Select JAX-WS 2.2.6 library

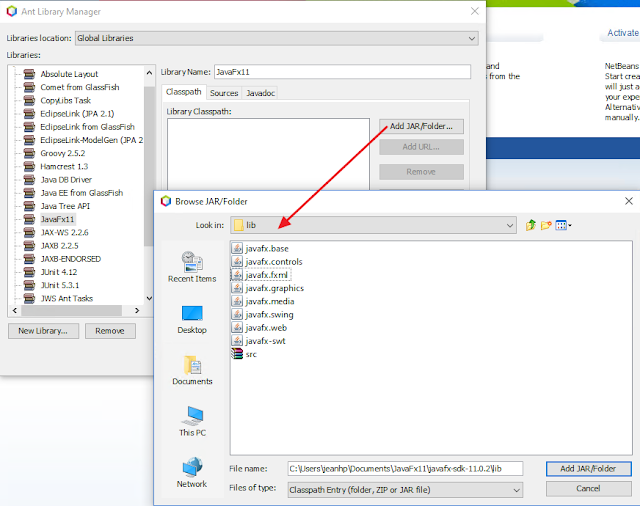tap(64, 232)
